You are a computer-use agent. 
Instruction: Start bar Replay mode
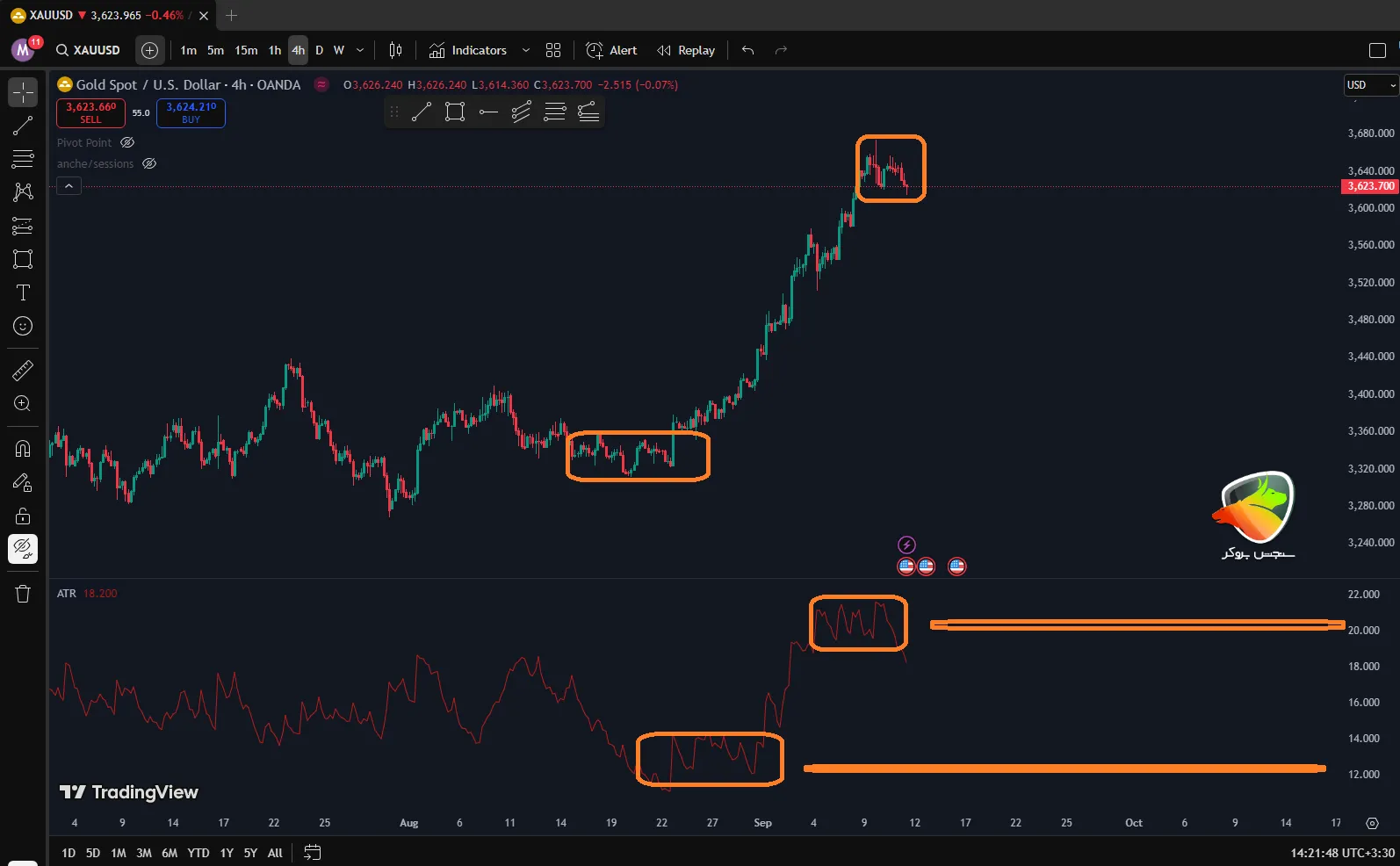pyautogui.click(x=686, y=50)
